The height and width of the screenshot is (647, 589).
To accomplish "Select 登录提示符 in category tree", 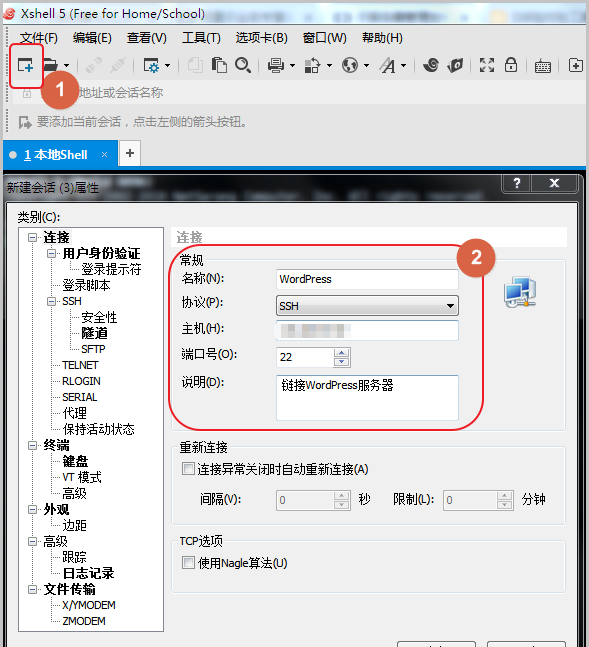I will coord(111,269).
